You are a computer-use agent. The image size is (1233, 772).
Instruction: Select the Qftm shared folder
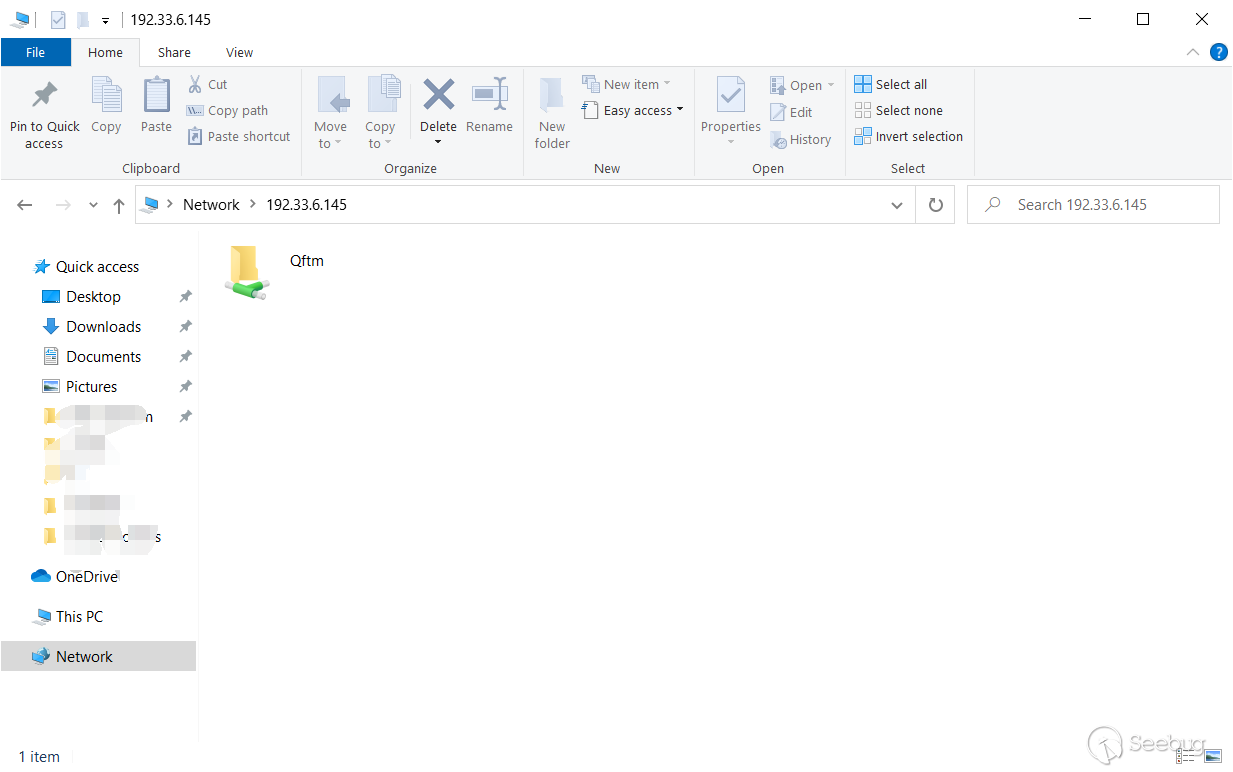click(277, 272)
